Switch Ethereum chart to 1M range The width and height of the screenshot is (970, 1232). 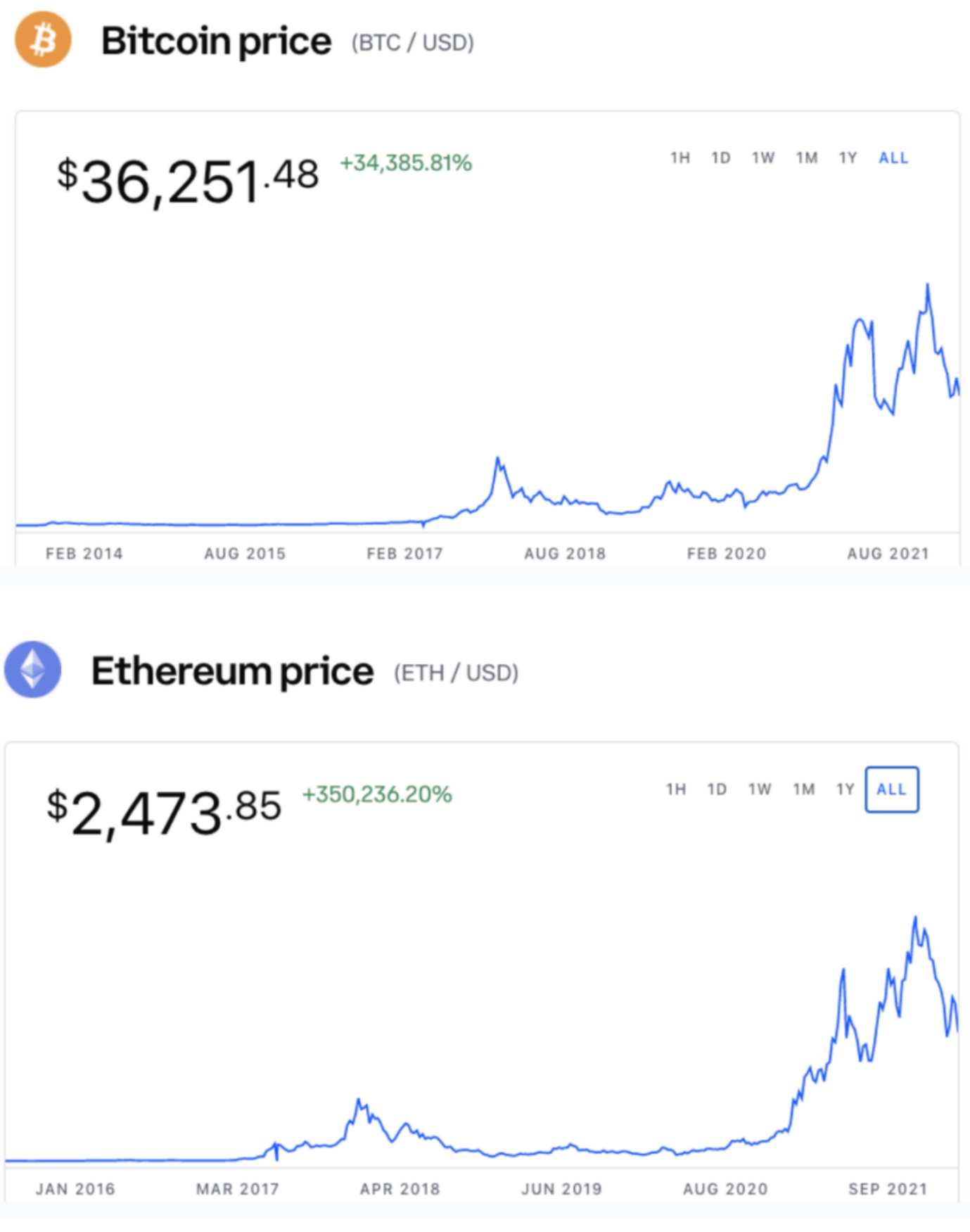[x=804, y=789]
